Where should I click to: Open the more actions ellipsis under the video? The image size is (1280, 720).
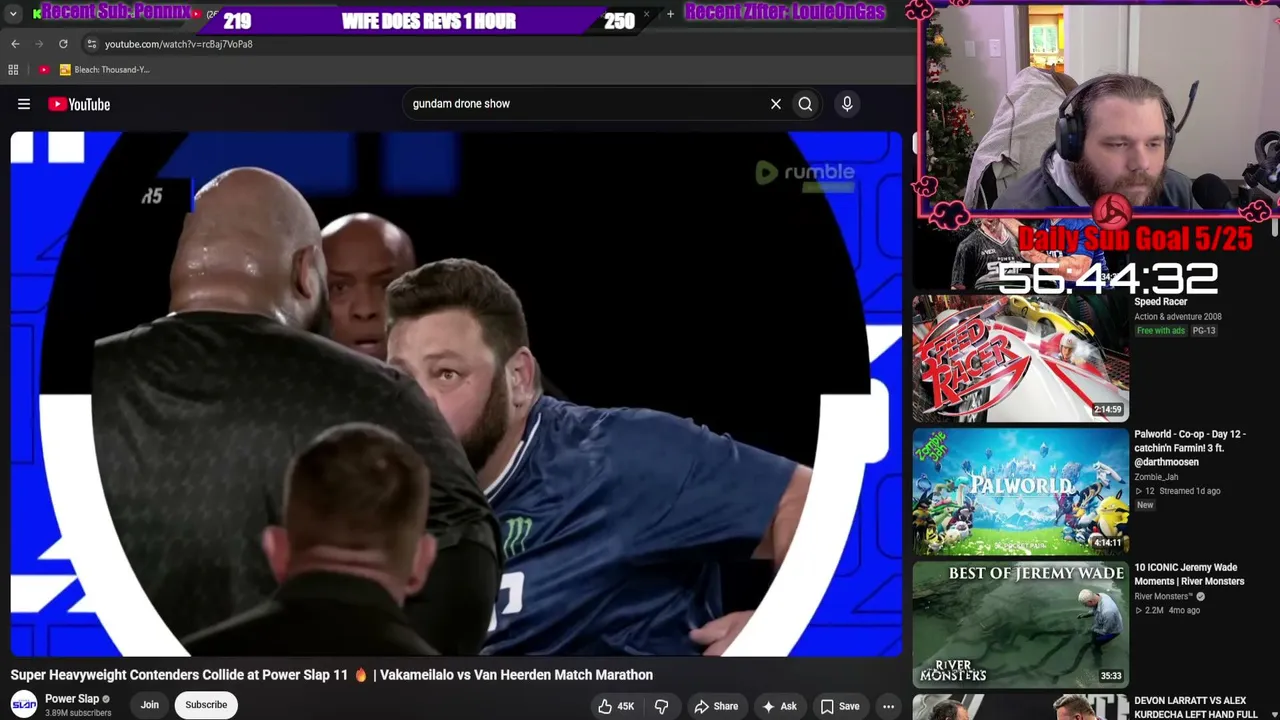(x=888, y=707)
